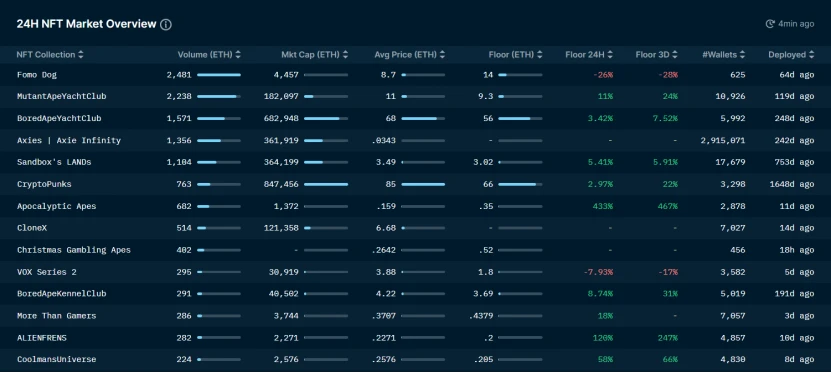Viewport: 831px width, 373px height.
Task: Click the Fomo Dog volume bar
Action: pyautogui.click(x=219, y=75)
